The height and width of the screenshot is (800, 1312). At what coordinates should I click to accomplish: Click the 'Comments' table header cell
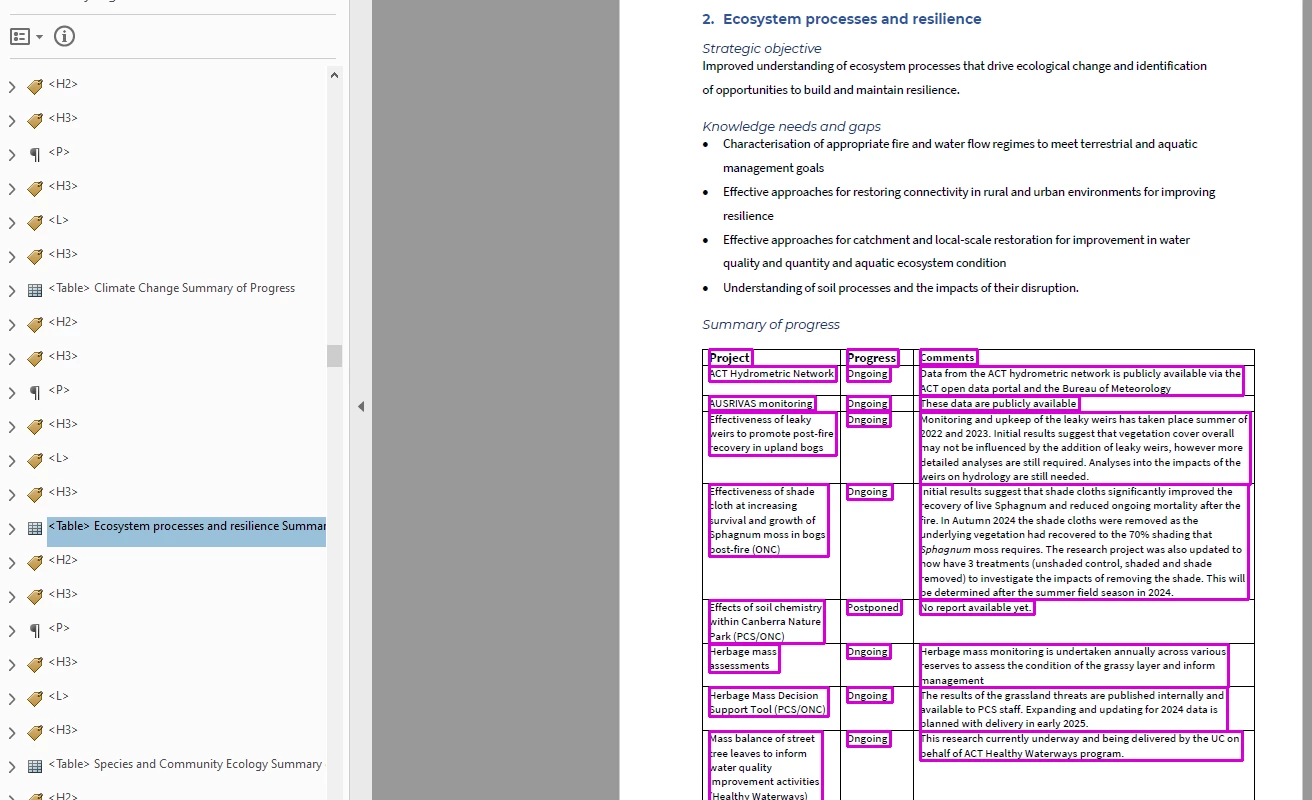click(x=947, y=357)
